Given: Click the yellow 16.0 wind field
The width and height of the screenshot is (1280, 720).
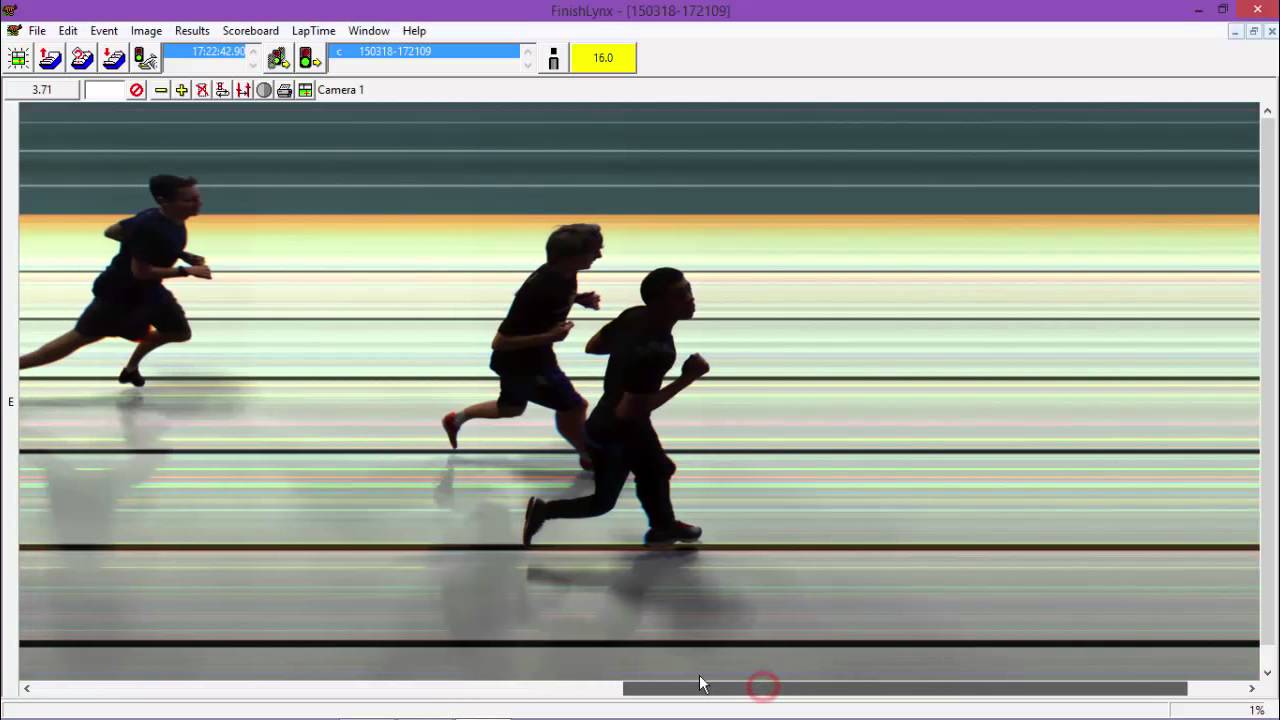Looking at the screenshot, I should click(x=603, y=58).
